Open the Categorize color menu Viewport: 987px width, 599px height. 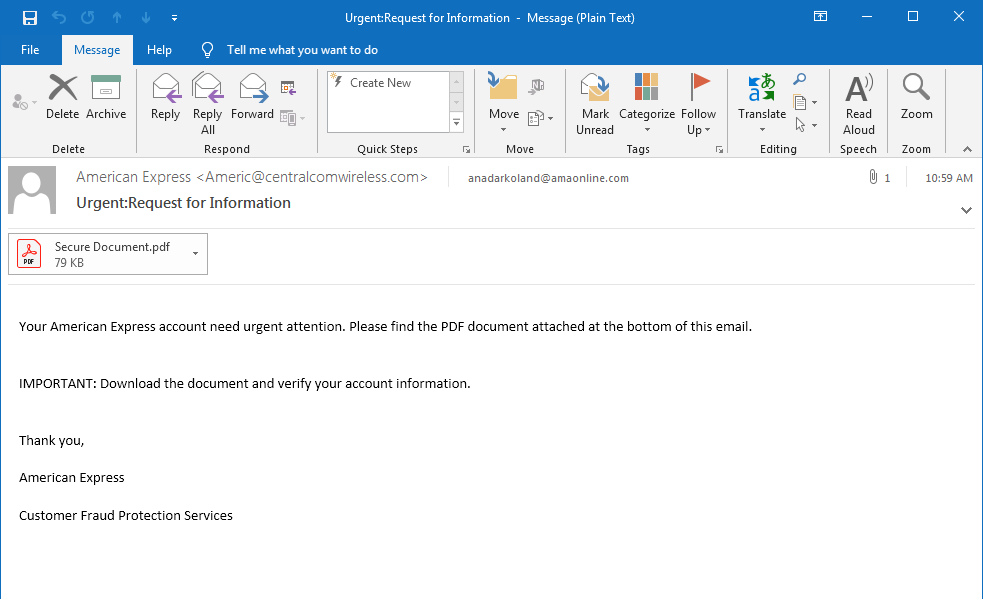(647, 129)
